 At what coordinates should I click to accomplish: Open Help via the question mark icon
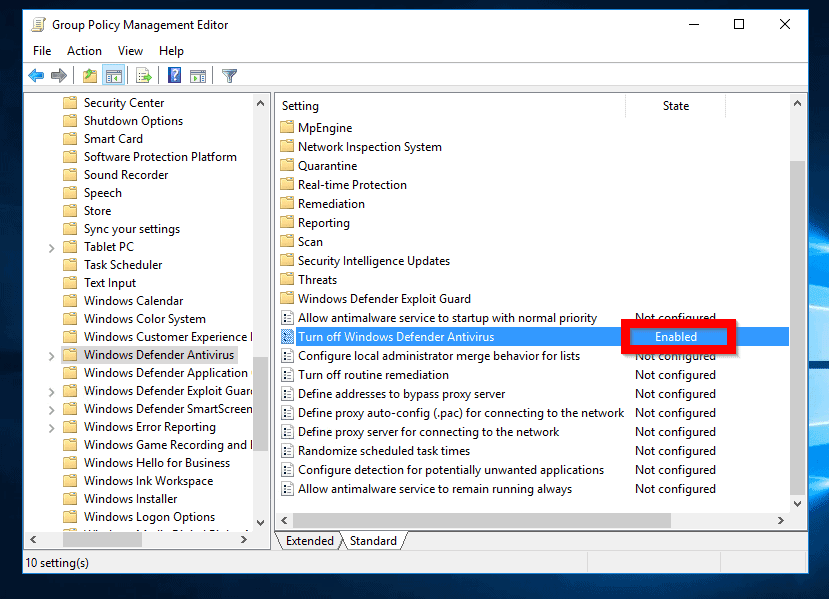click(174, 76)
